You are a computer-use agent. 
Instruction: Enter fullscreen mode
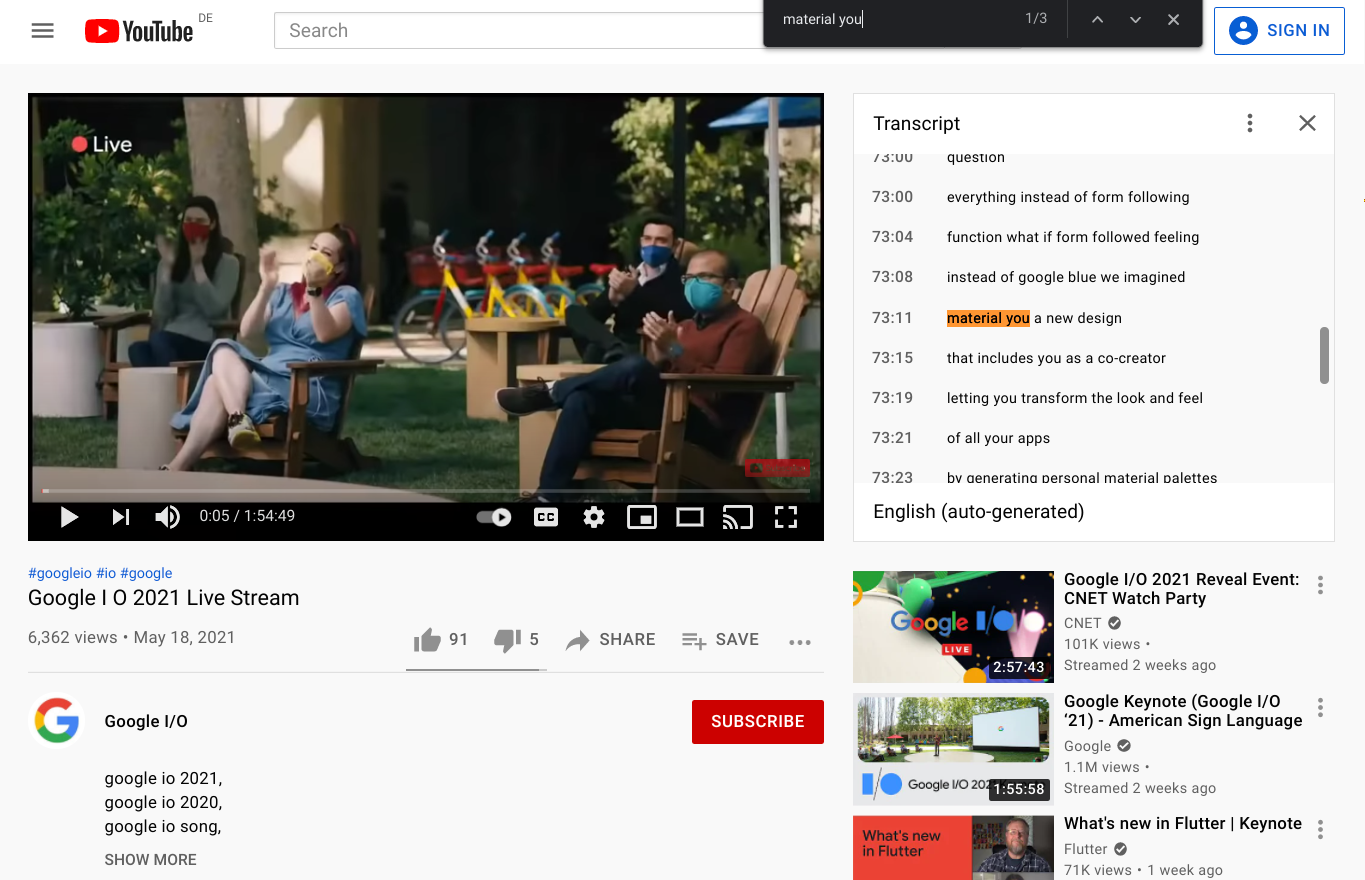786,517
